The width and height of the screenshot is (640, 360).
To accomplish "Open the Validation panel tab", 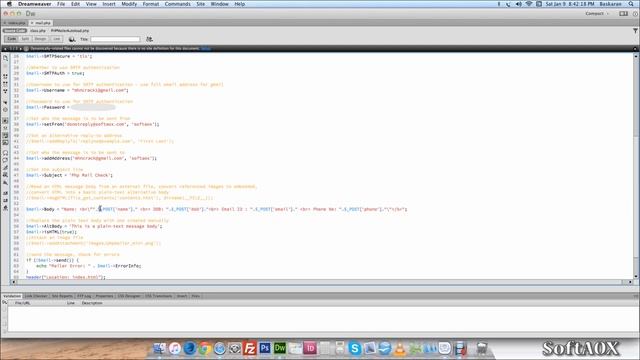I will coord(11,296).
